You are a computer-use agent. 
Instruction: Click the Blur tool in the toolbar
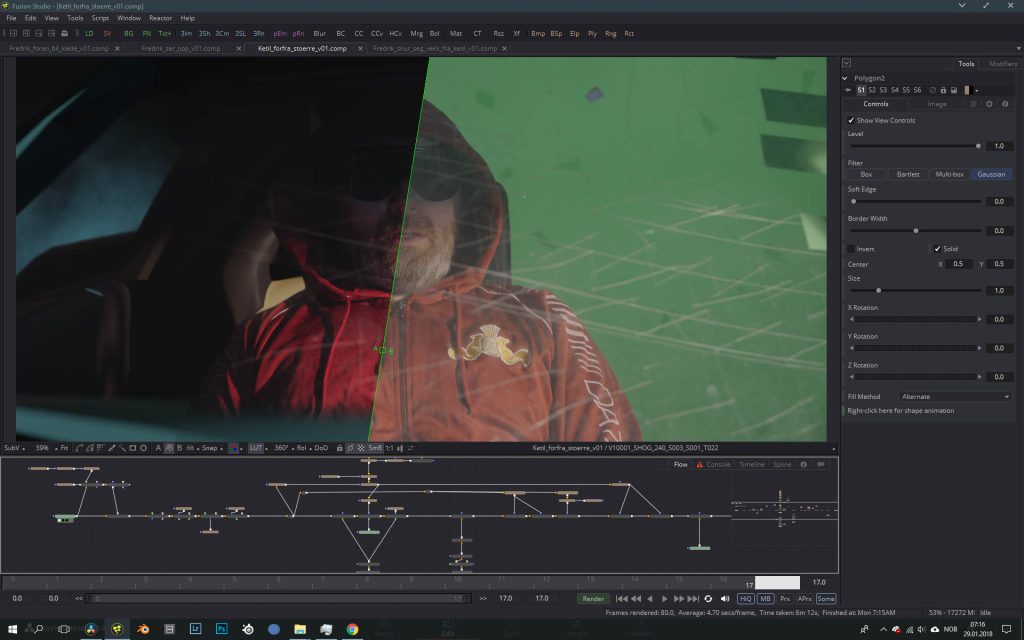click(x=320, y=33)
